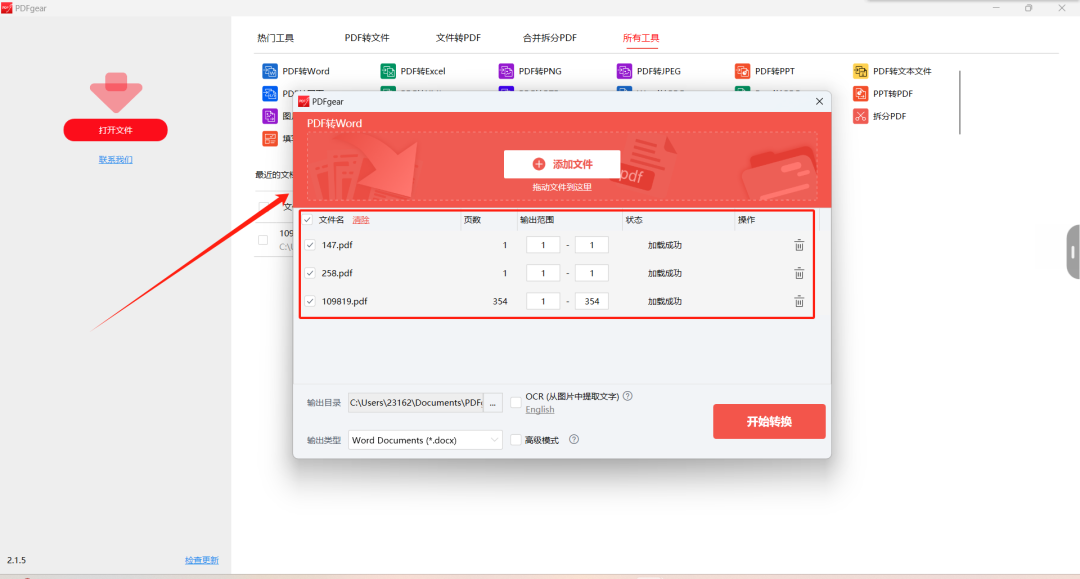The height and width of the screenshot is (579, 1080).
Task: Select the PDF转PNG tool icon
Action: 507,71
